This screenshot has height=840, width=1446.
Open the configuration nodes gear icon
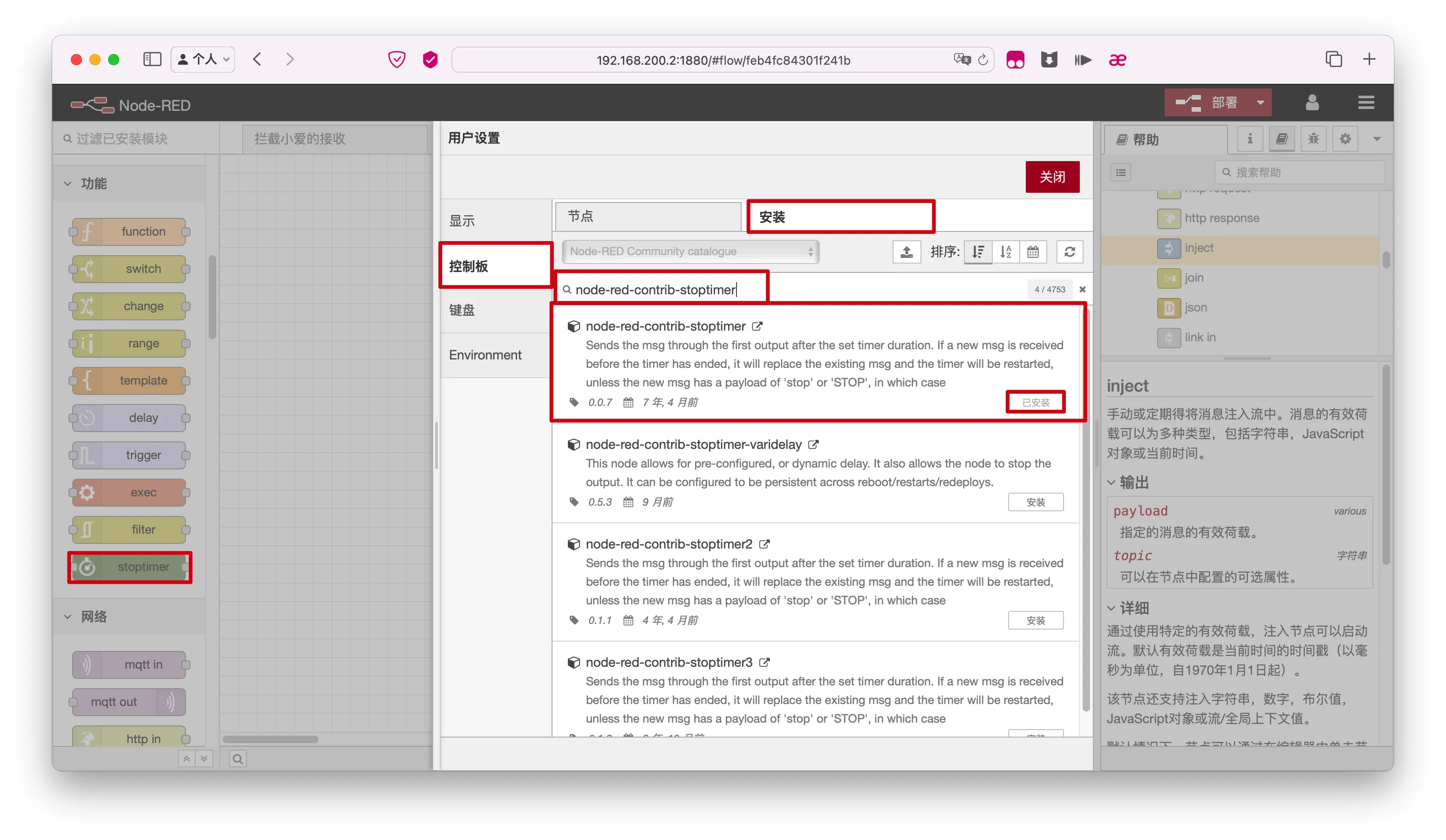coord(1345,139)
